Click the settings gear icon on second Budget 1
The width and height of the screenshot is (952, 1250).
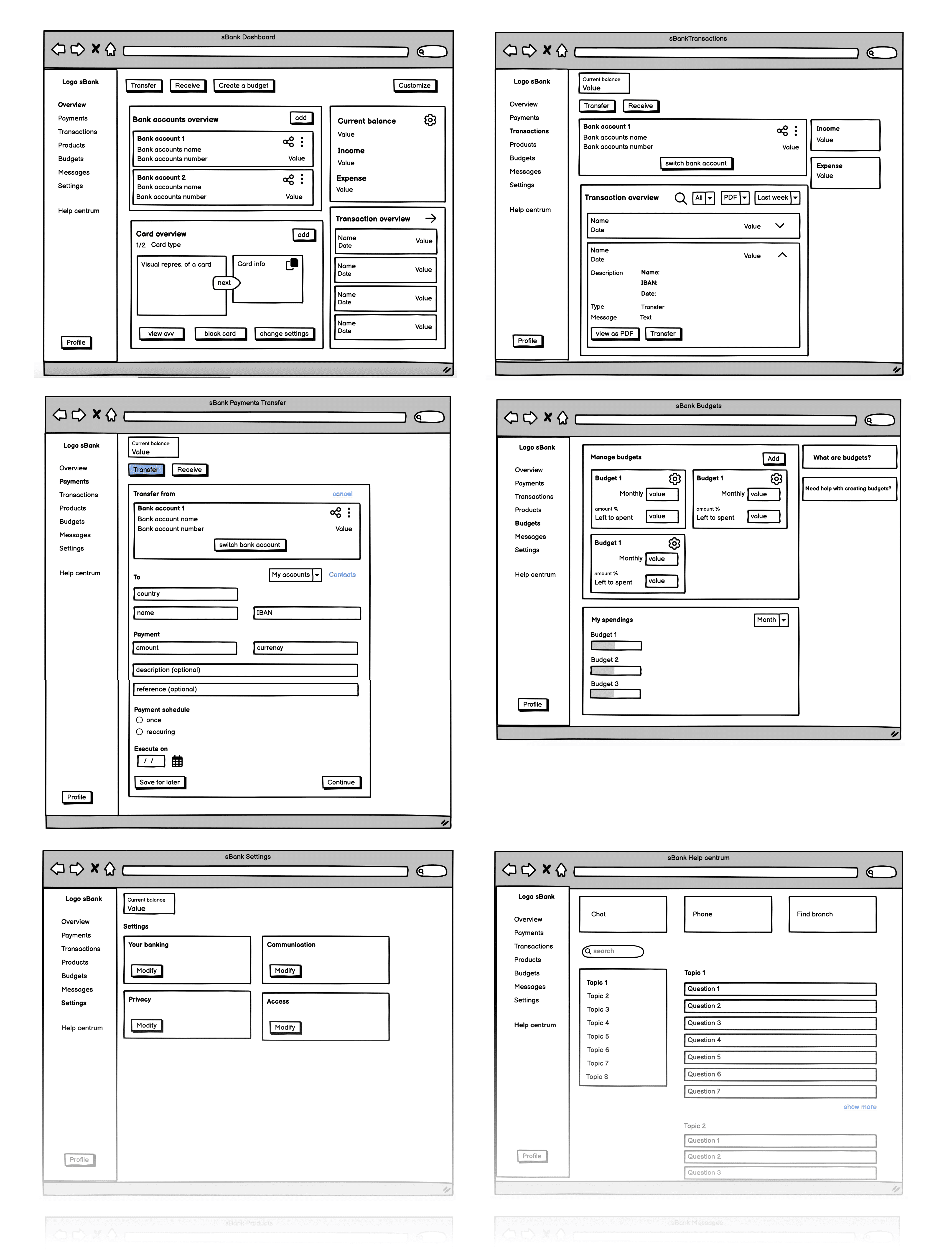coord(776,479)
